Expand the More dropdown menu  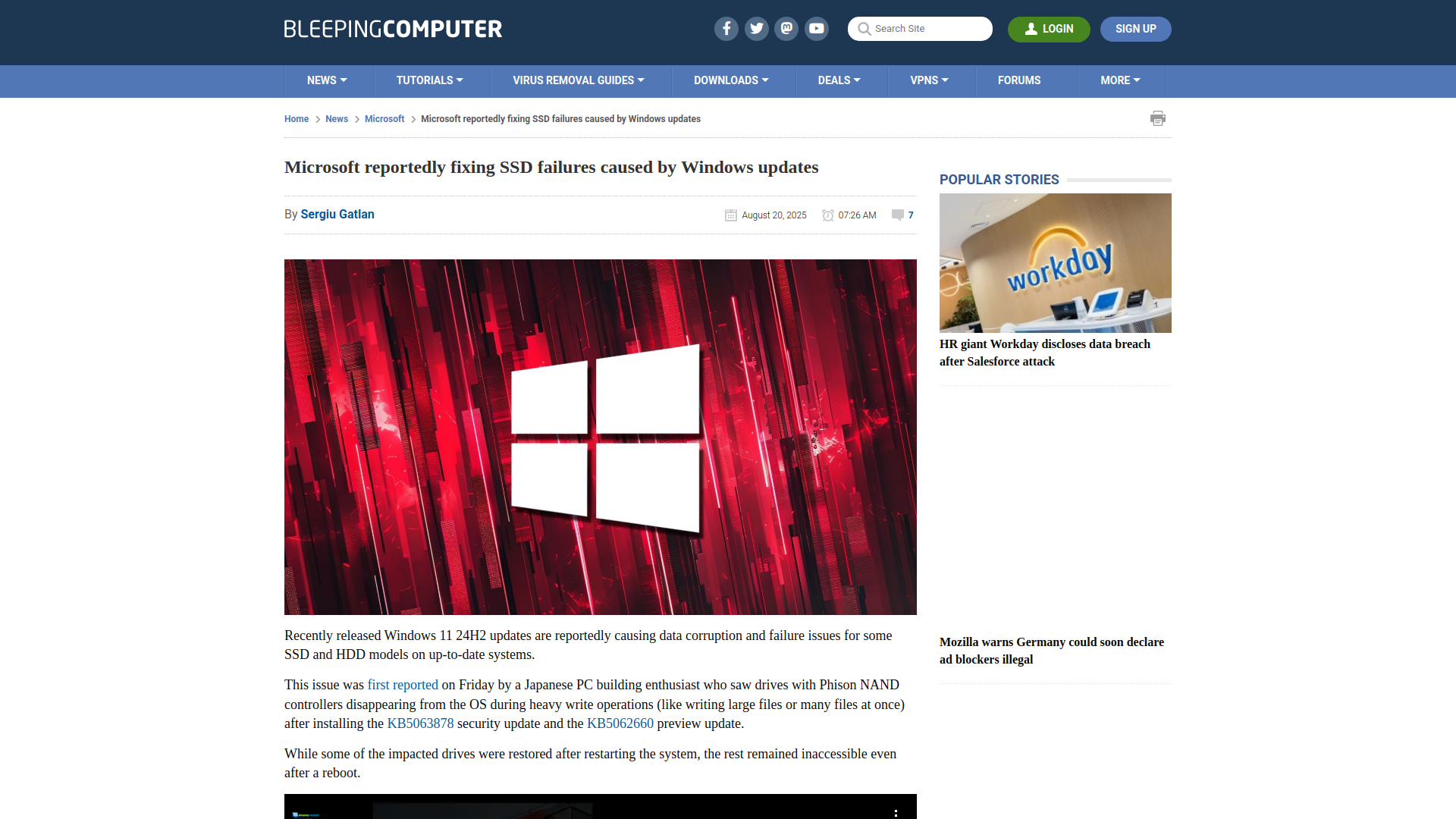coord(1120,80)
